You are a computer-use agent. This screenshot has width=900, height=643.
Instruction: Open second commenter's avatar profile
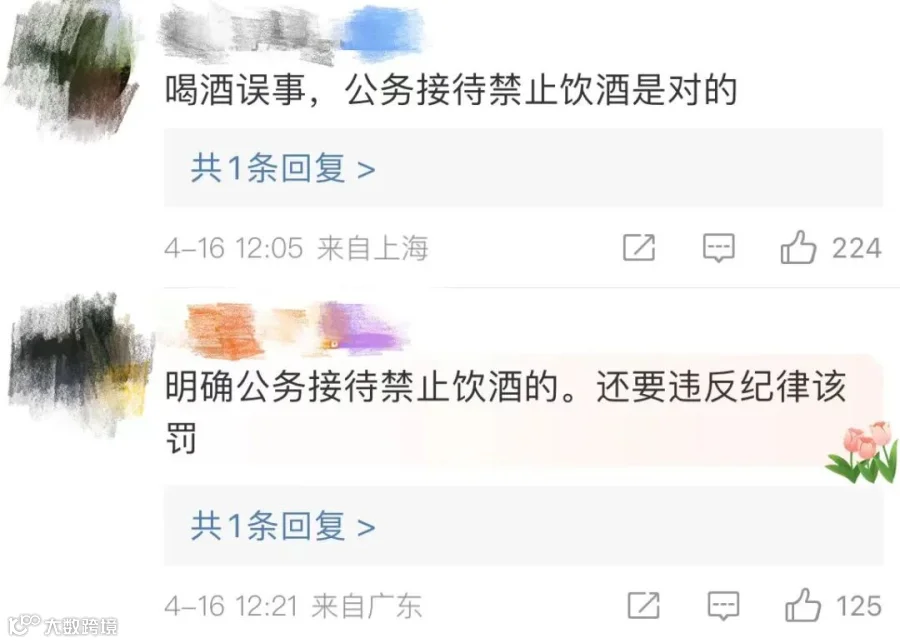click(x=80, y=362)
